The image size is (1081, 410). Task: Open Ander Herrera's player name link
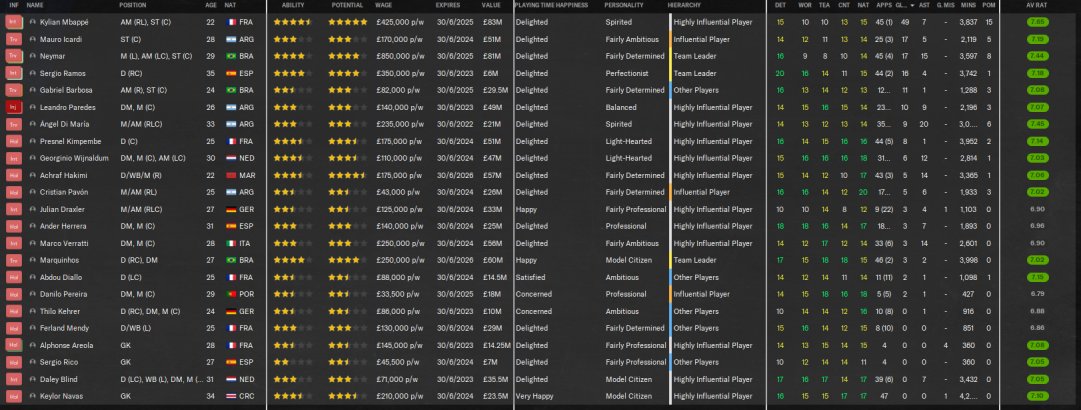coord(63,226)
